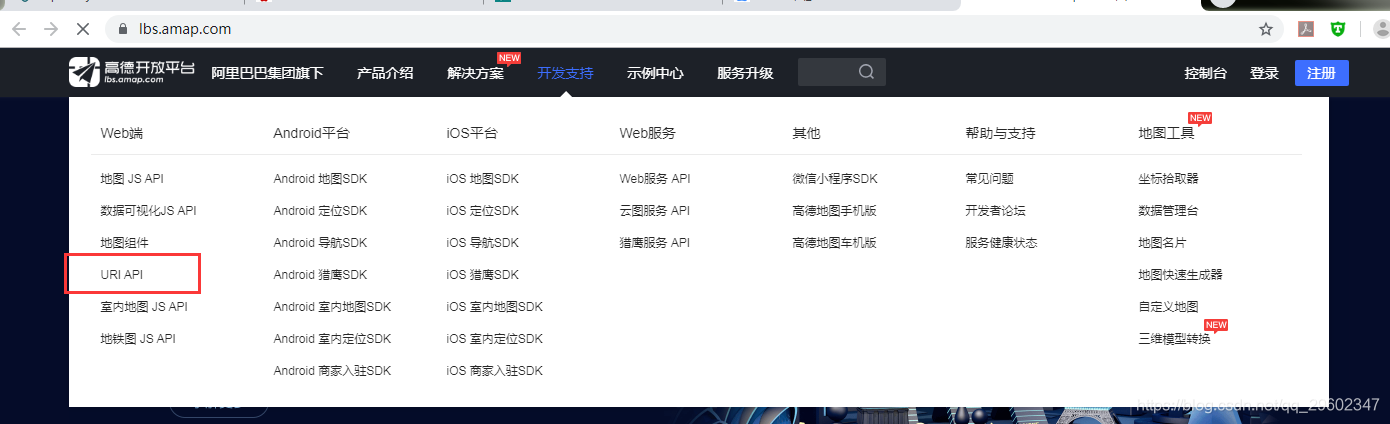The width and height of the screenshot is (1390, 424).
Task: Open iOS 导航SDK link
Action: (x=483, y=243)
